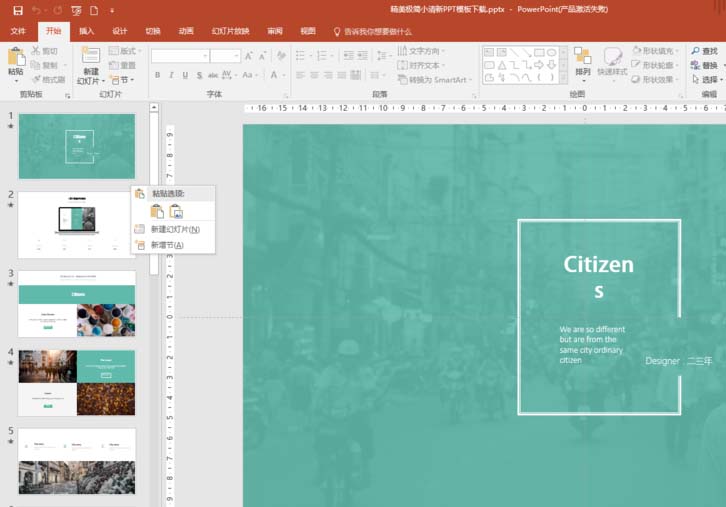
Task: Open the Arrange (排列) tool
Action: (582, 60)
